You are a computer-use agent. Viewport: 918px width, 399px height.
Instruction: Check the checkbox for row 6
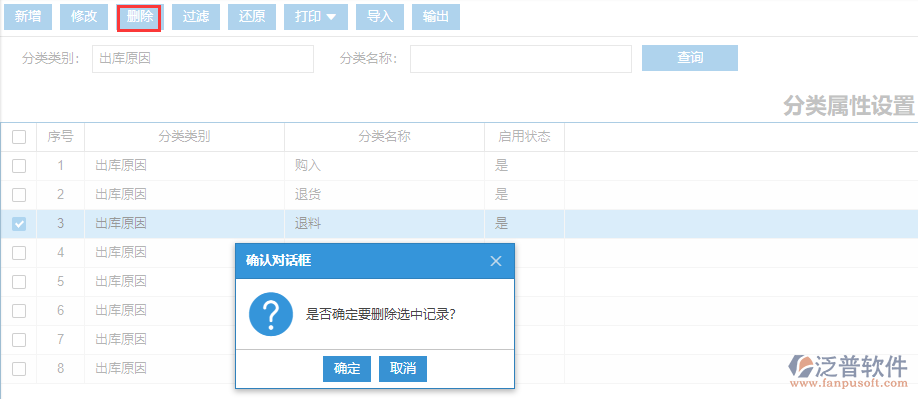[19, 311]
